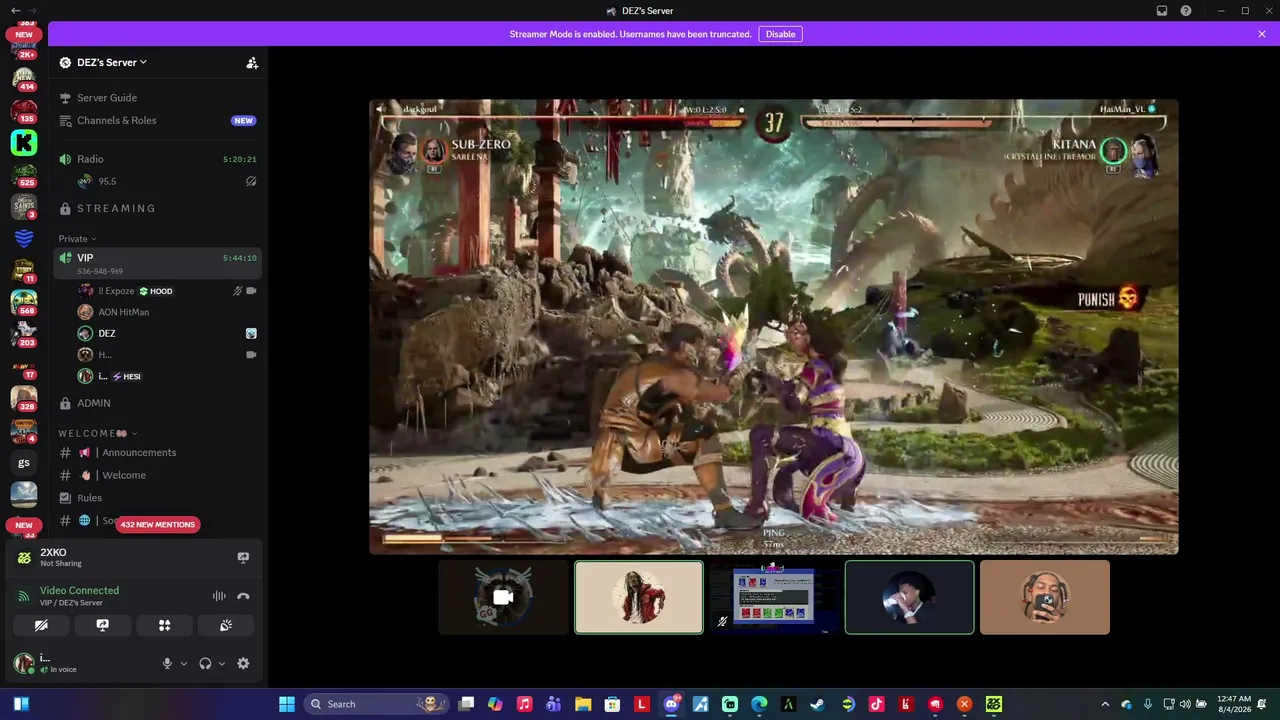Open the Server Guide
The width and height of the screenshot is (1280, 720).
157,98
